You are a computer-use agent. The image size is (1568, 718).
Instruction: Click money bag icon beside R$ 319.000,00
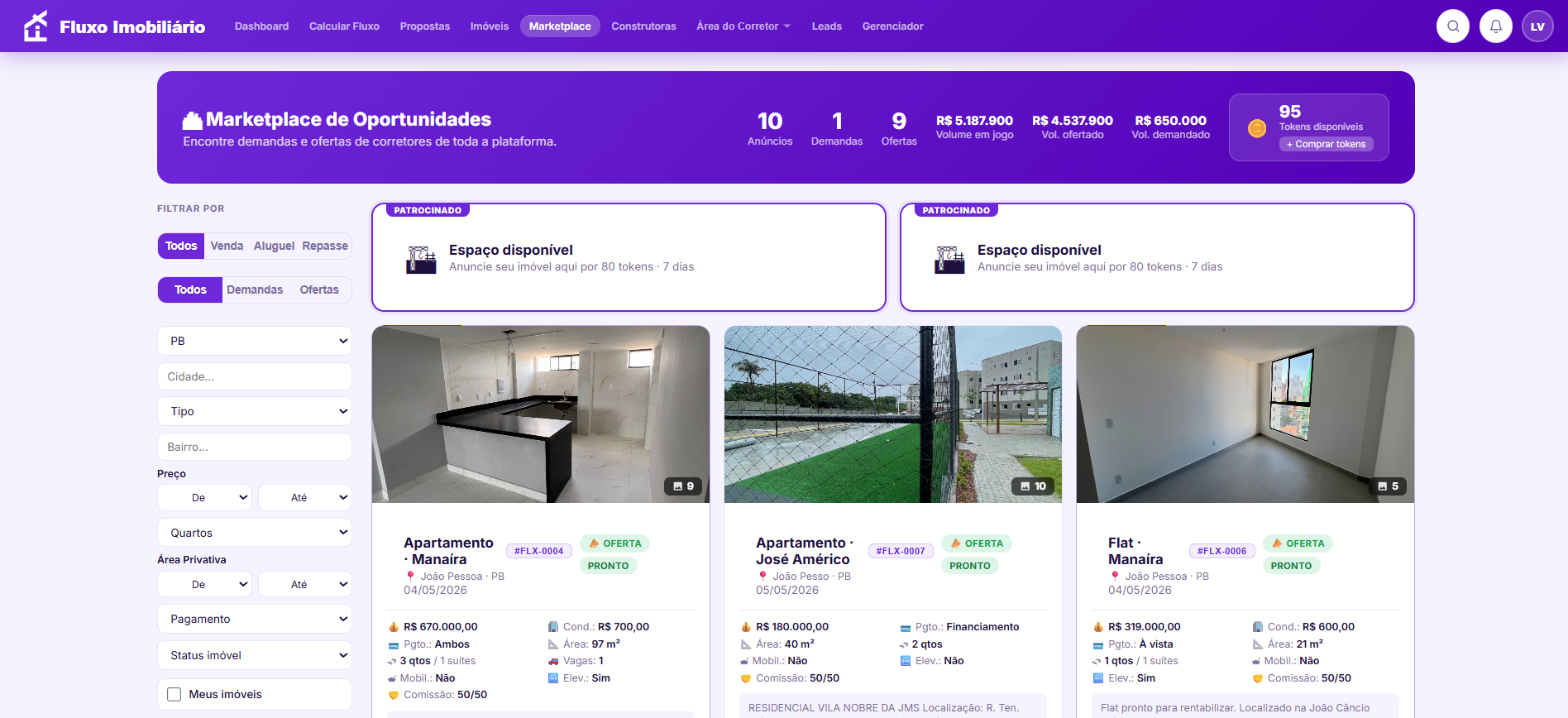pyautogui.click(x=1098, y=627)
